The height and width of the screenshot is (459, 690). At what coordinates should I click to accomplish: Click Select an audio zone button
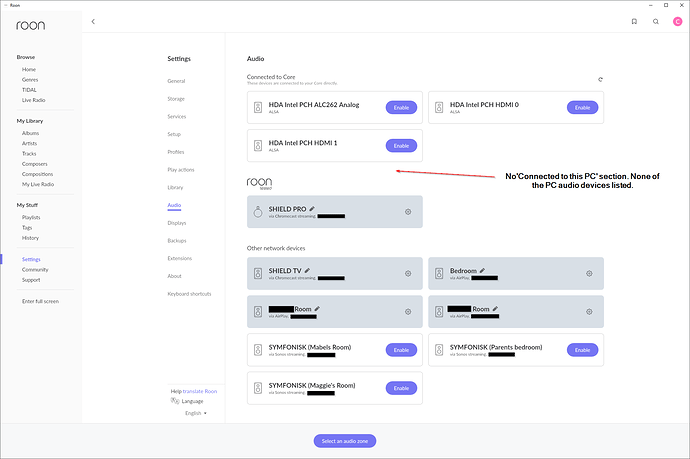[345, 441]
